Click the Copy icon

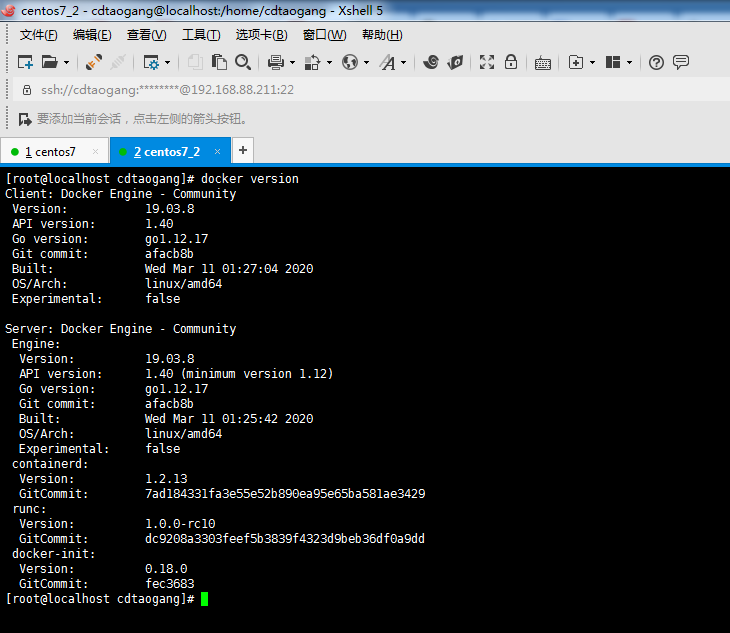pos(195,62)
